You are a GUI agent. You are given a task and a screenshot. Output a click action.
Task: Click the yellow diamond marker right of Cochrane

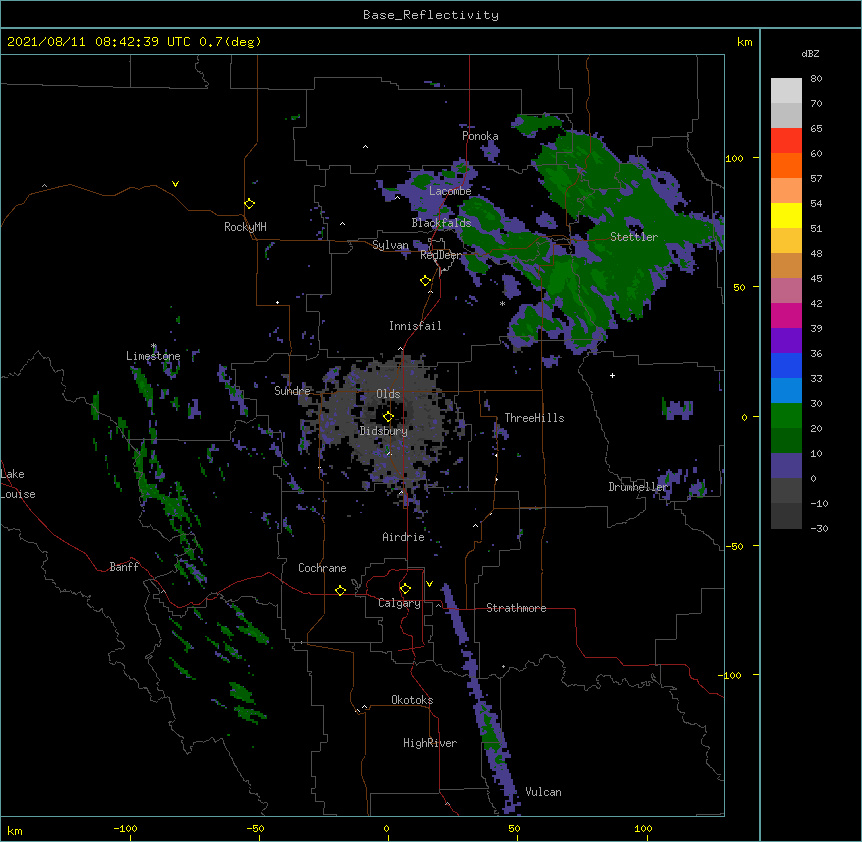pyautogui.click(x=340, y=590)
